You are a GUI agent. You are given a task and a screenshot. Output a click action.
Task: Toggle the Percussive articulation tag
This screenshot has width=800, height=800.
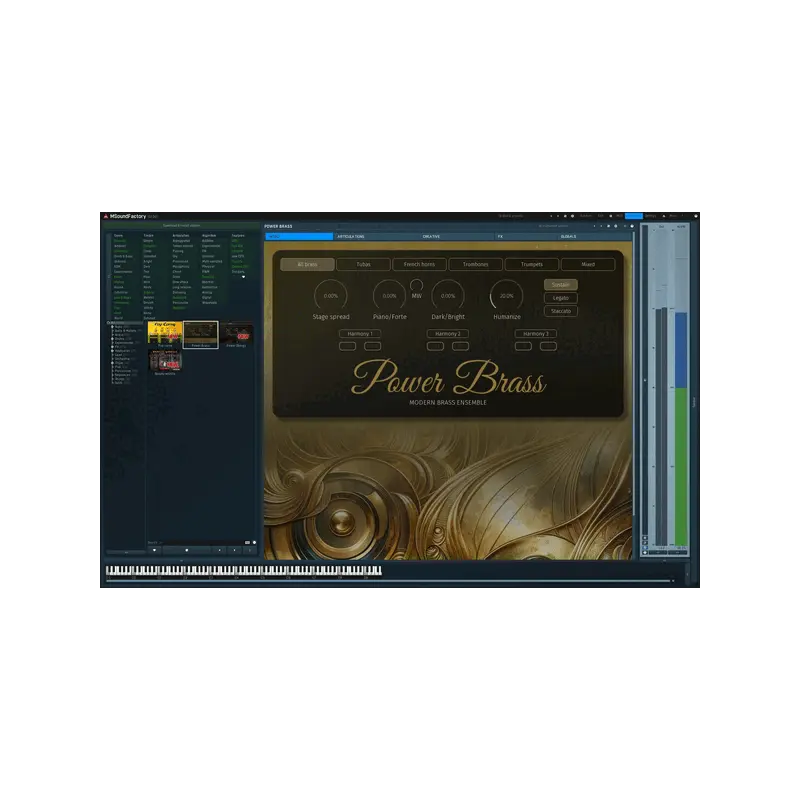click(x=180, y=303)
